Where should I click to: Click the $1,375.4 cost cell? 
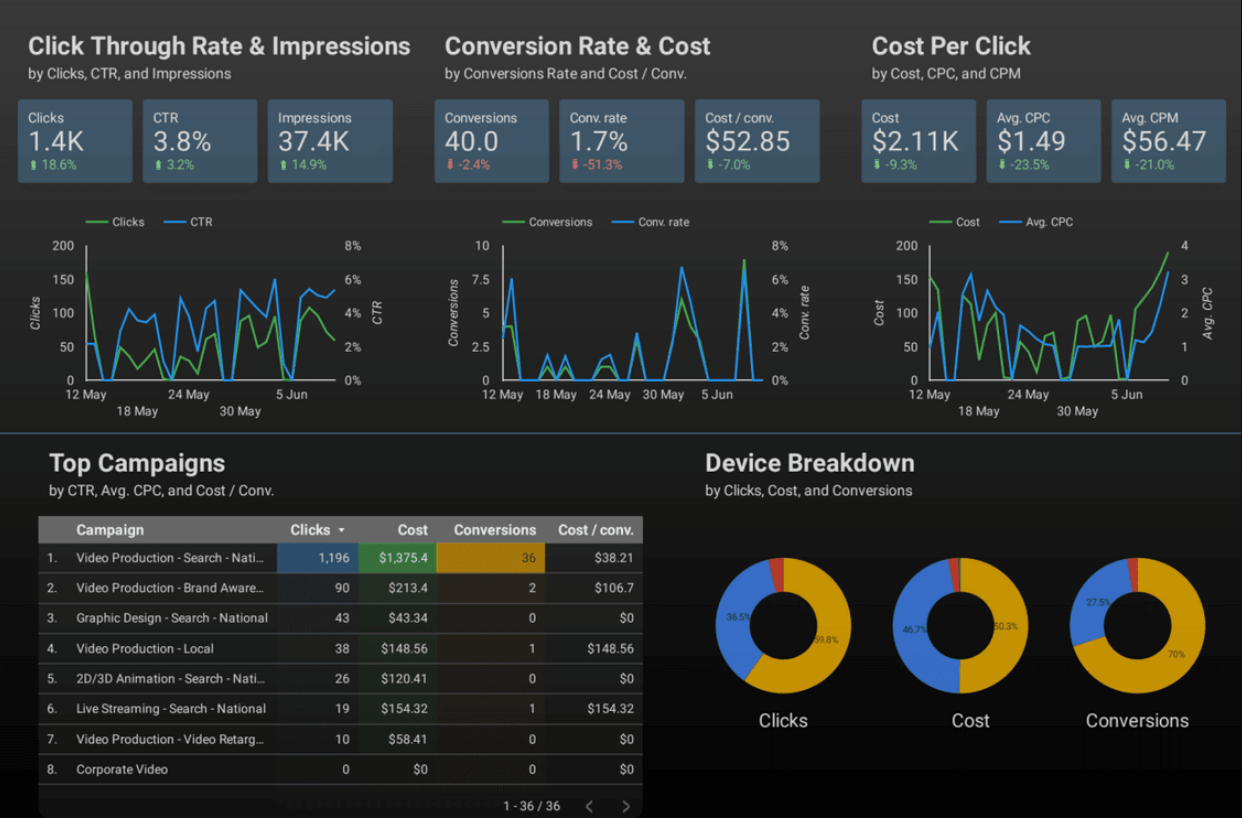395,558
